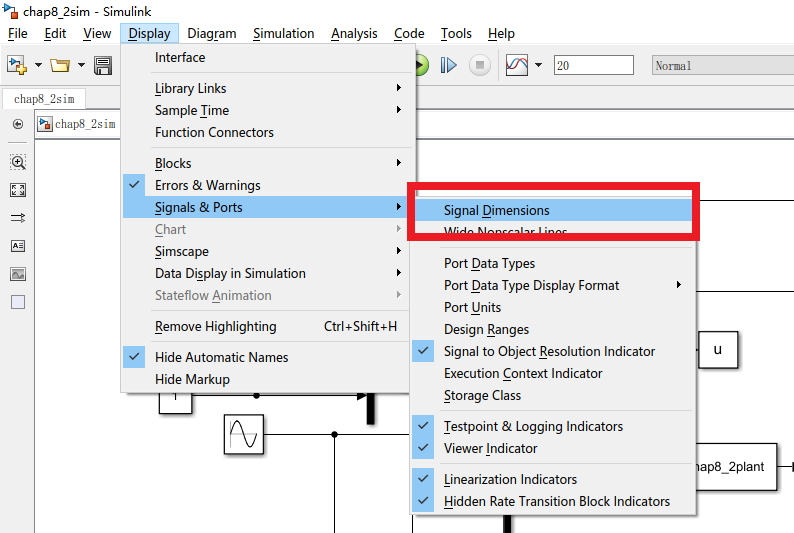Open the Simulation Data Inspector icon

(517, 65)
